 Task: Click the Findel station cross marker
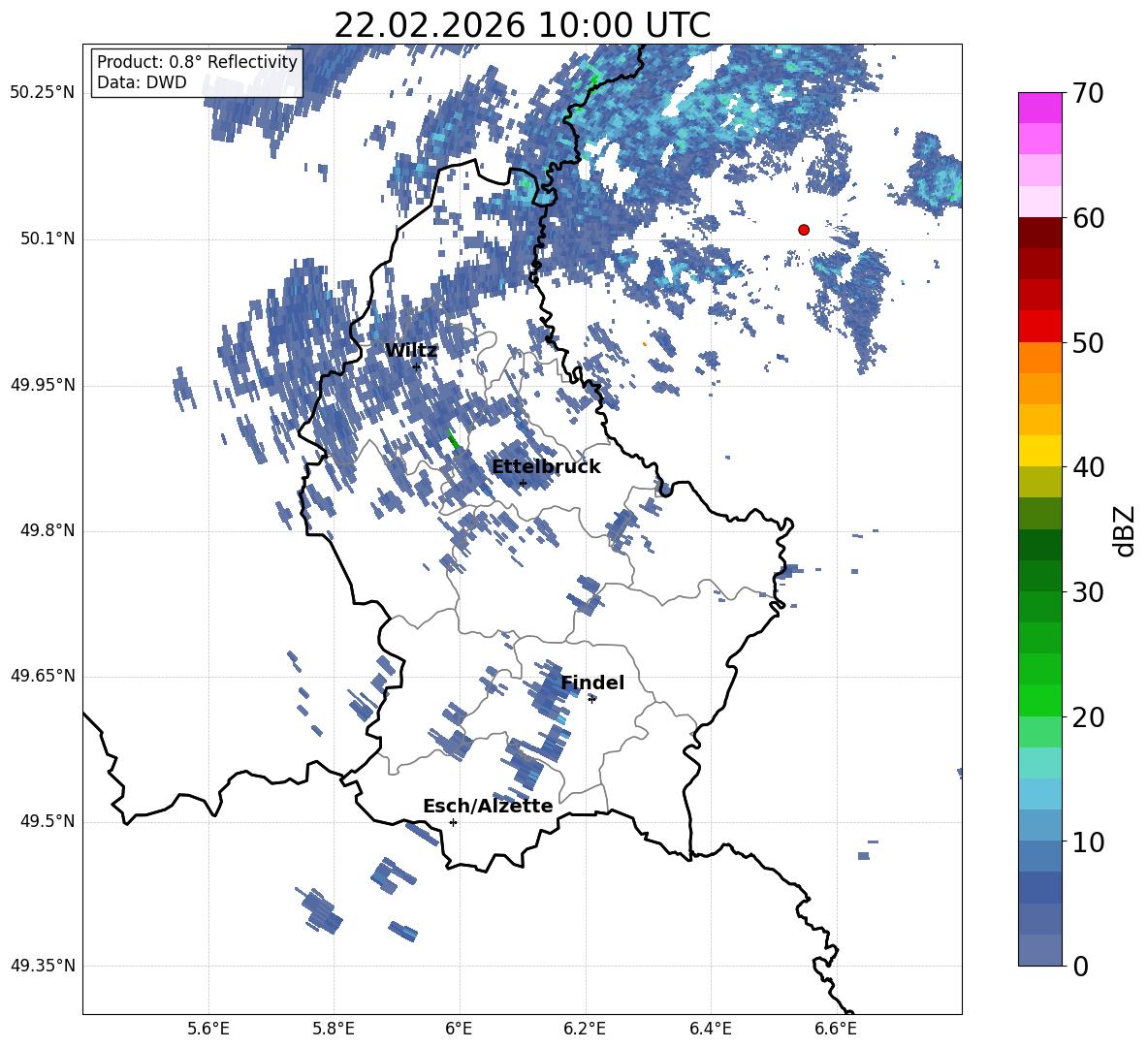tap(592, 699)
